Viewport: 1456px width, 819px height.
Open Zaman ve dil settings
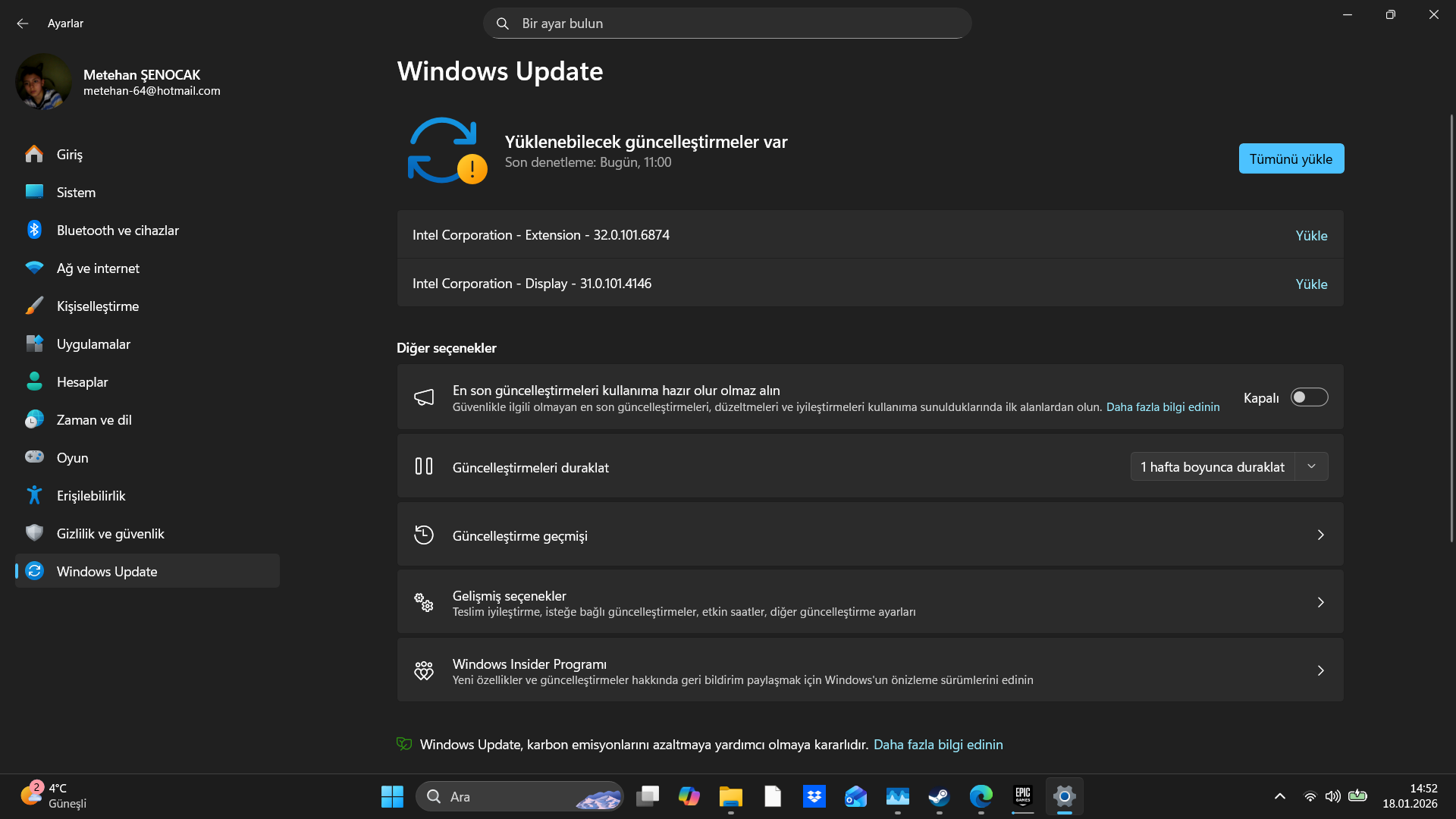click(147, 419)
